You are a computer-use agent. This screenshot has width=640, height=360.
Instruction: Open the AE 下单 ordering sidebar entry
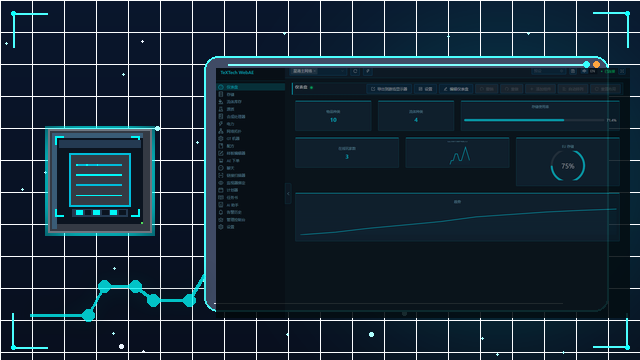(251, 160)
